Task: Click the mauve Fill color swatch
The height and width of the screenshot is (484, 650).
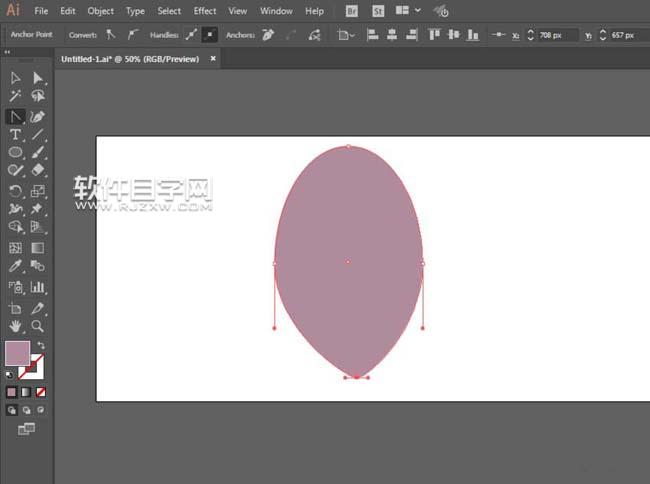Action: coord(17,353)
